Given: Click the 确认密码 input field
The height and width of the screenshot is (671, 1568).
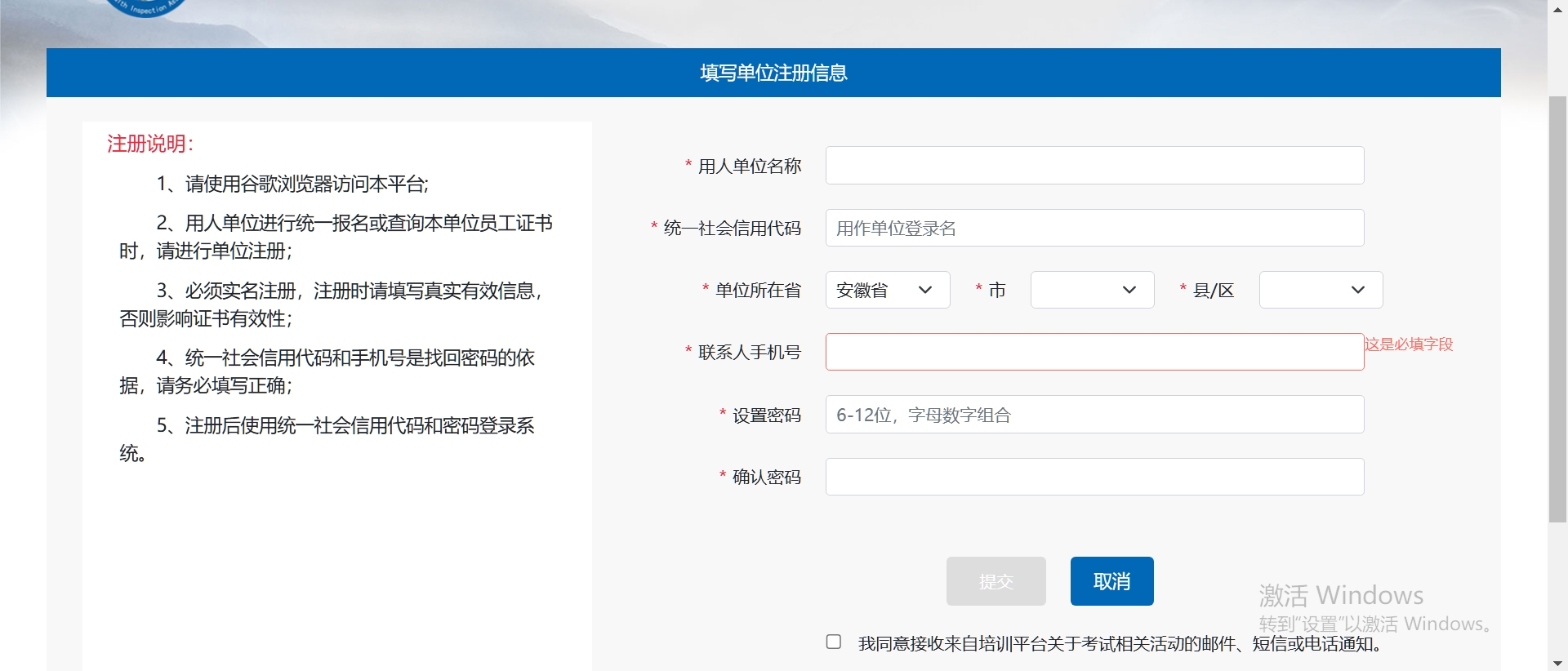Looking at the screenshot, I should click(x=1094, y=477).
